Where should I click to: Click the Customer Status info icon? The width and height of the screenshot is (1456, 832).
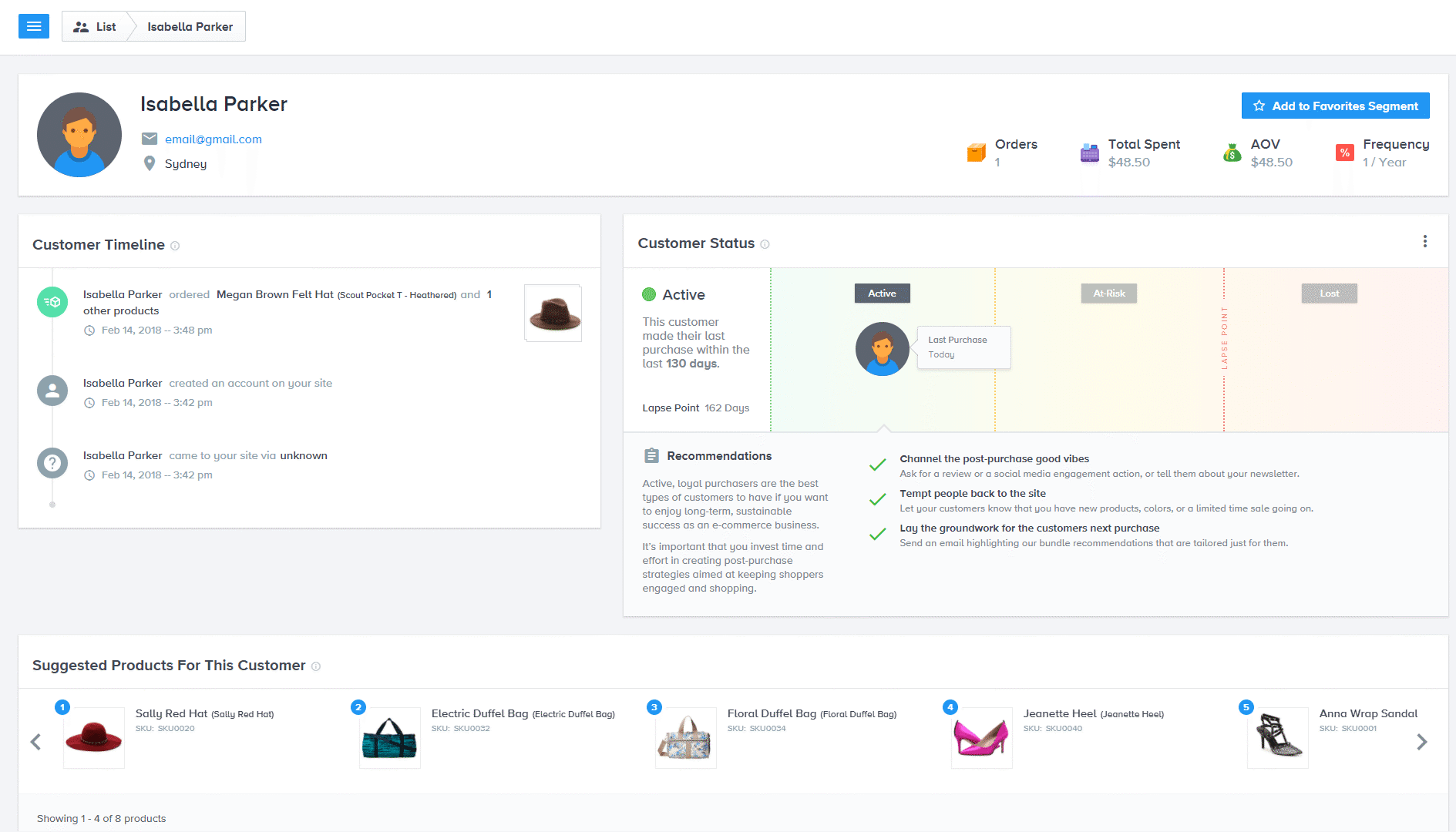pyautogui.click(x=765, y=244)
